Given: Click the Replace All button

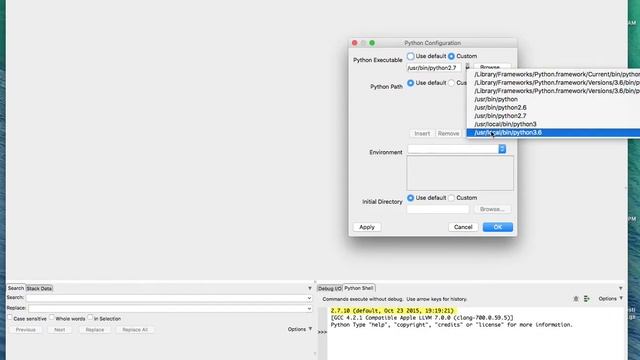Looking at the screenshot, I should coord(135,329).
